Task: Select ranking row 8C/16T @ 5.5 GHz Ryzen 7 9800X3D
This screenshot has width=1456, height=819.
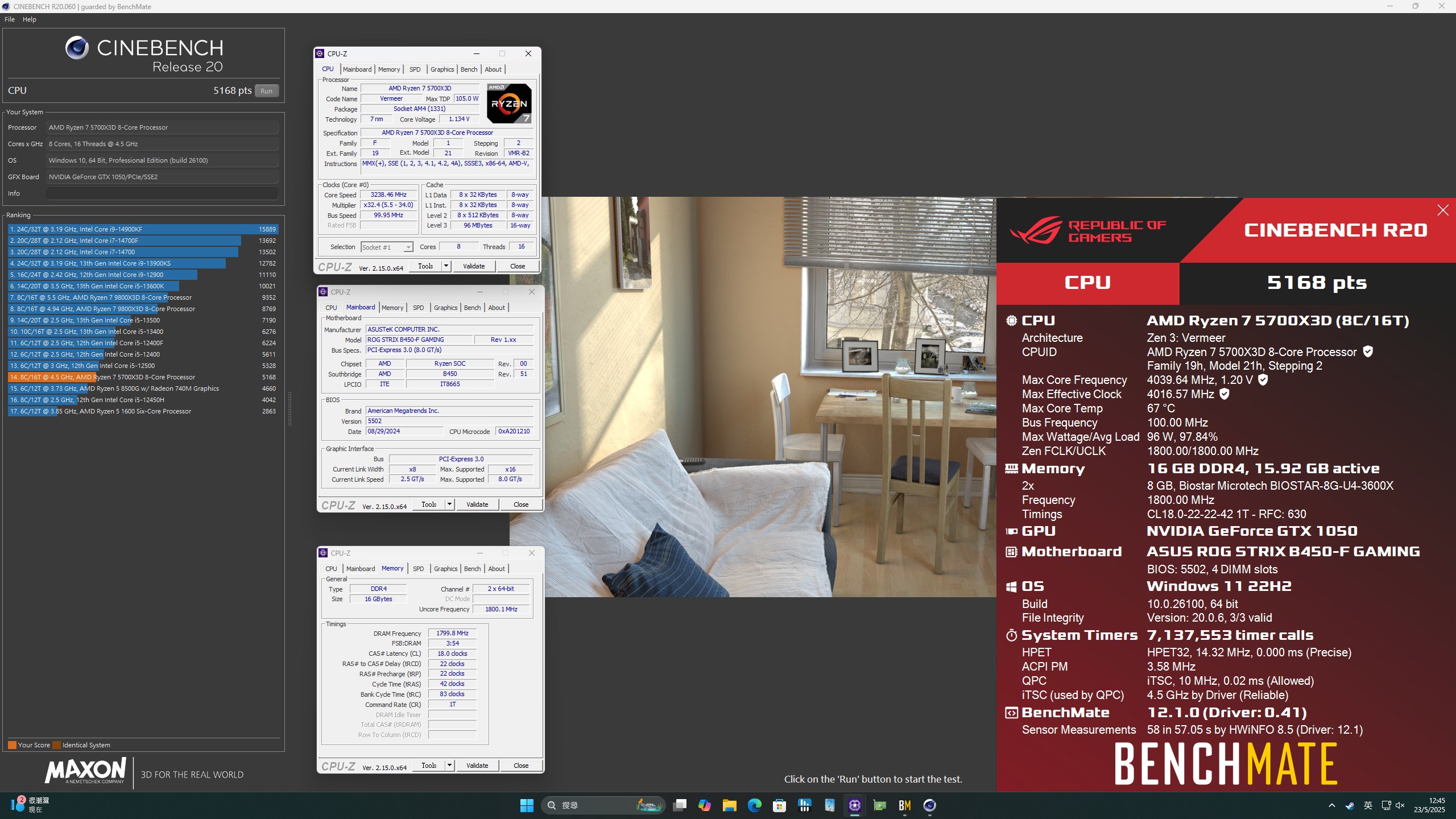Action: [x=143, y=297]
